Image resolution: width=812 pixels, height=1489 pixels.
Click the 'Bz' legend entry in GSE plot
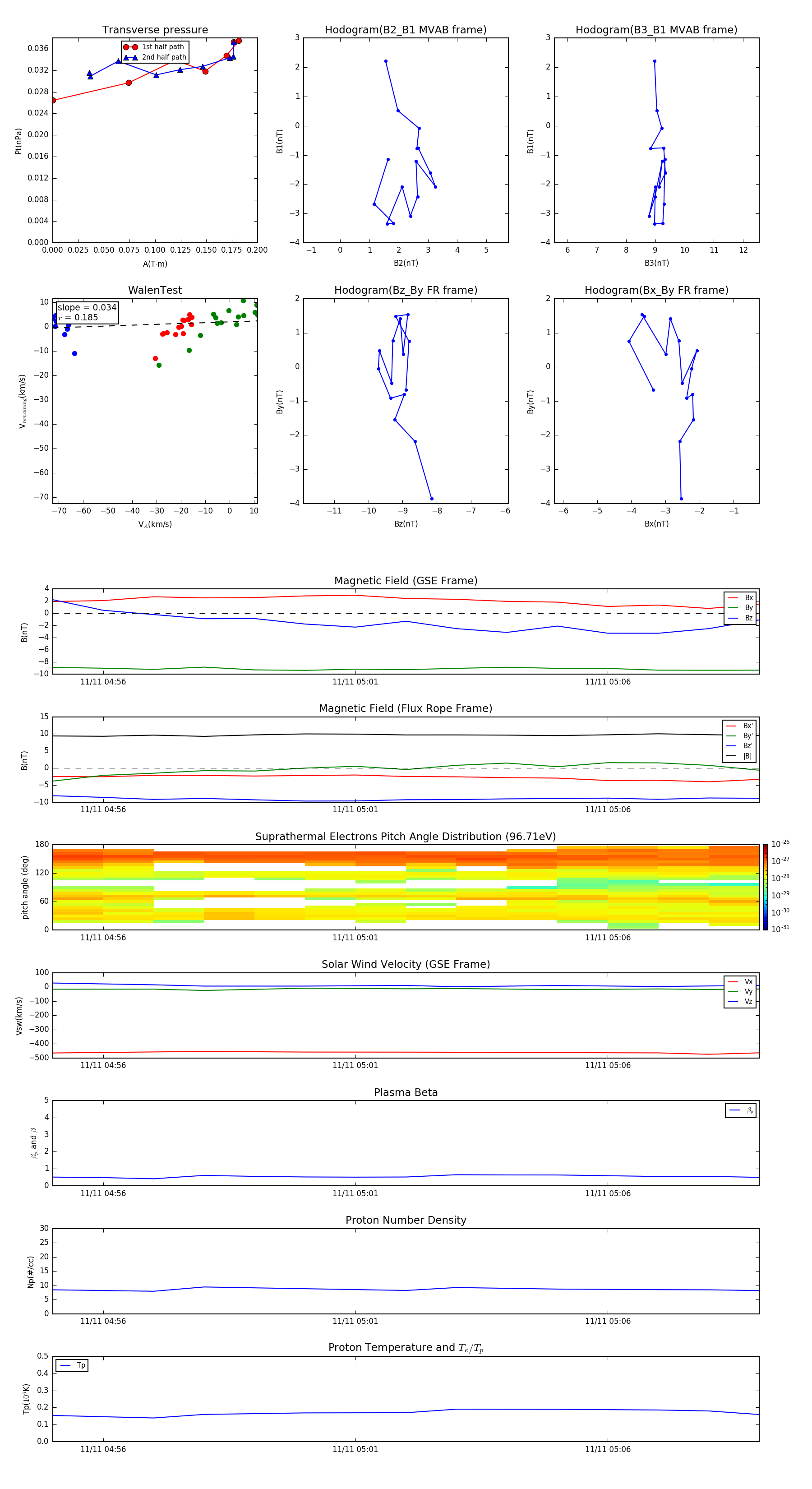pyautogui.click(x=740, y=618)
